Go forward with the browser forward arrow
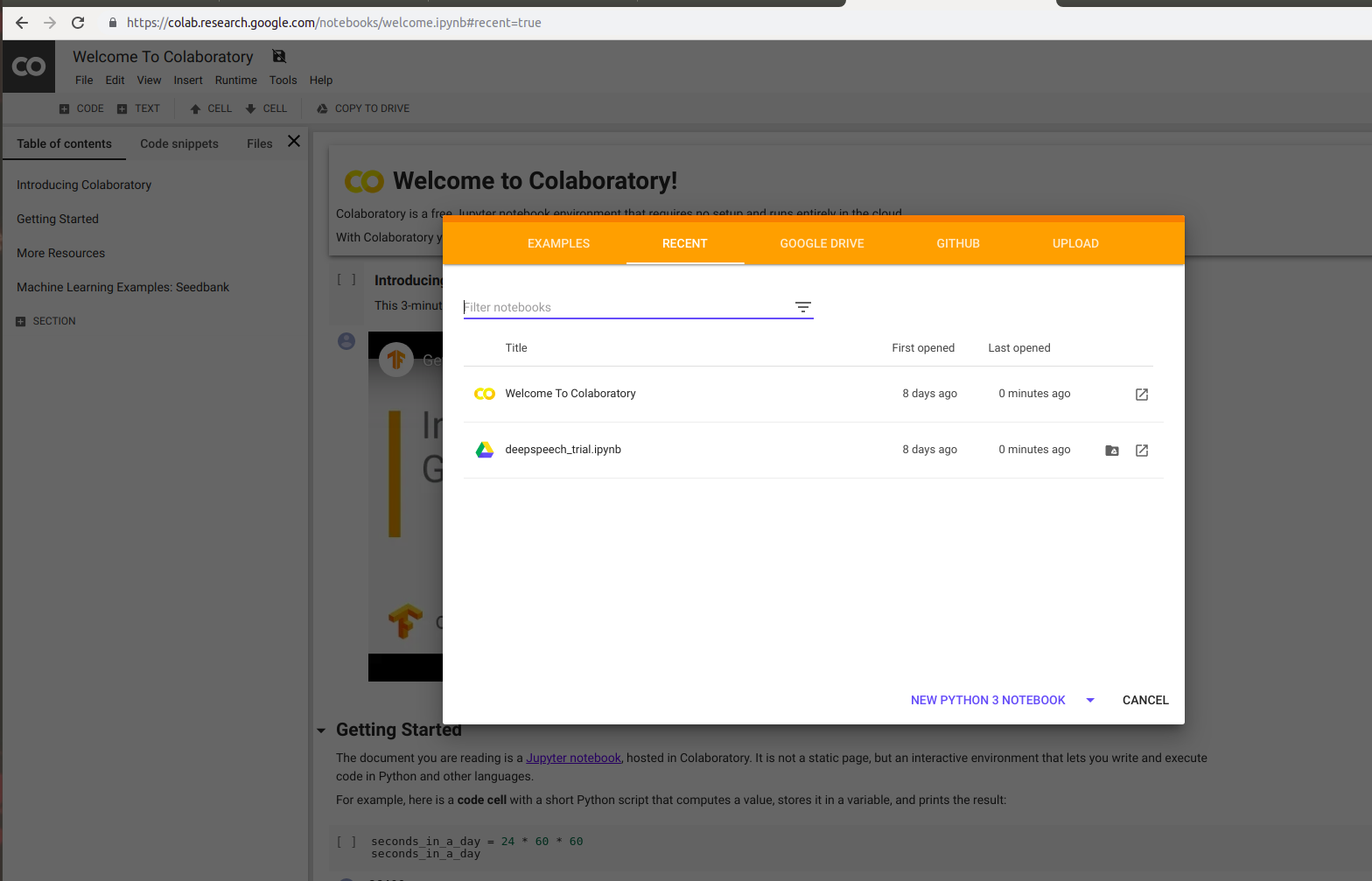Viewport: 1372px width, 881px height. pyautogui.click(x=50, y=23)
